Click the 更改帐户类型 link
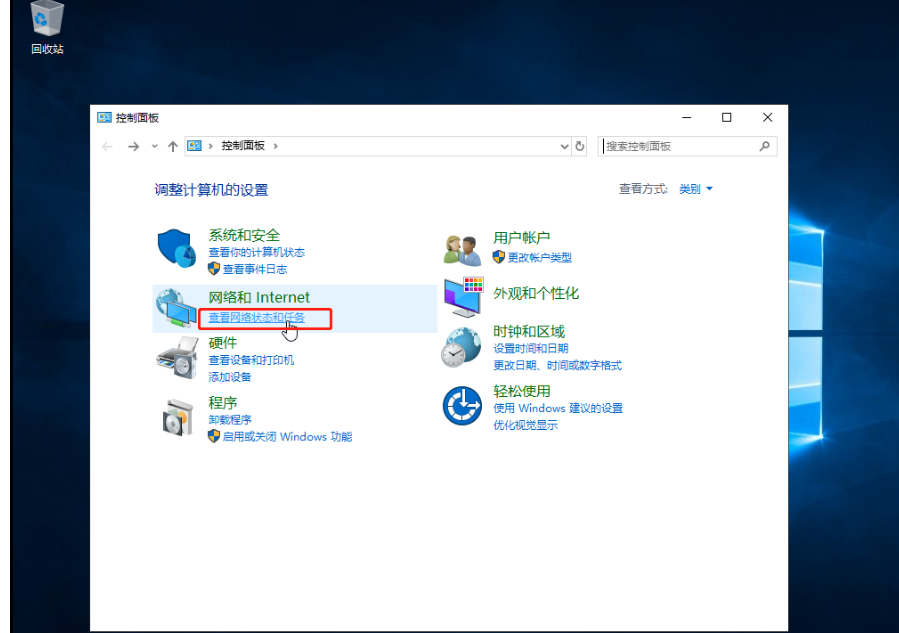Image resolution: width=899 pixels, height=633 pixels. [539, 257]
